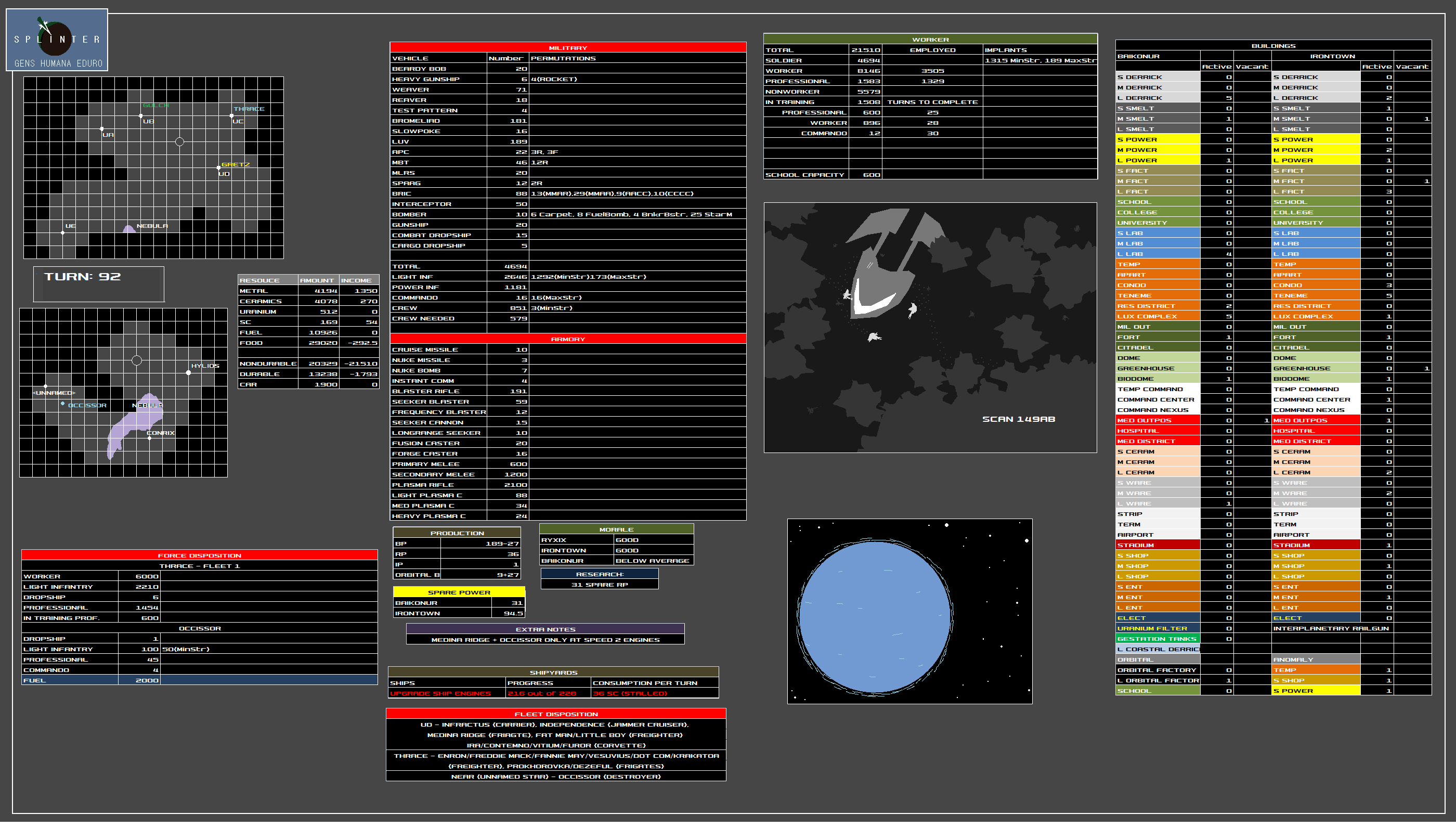The height and width of the screenshot is (827, 1456).
Task: Click the GESTATION TANKS green cell
Action: [1156, 639]
